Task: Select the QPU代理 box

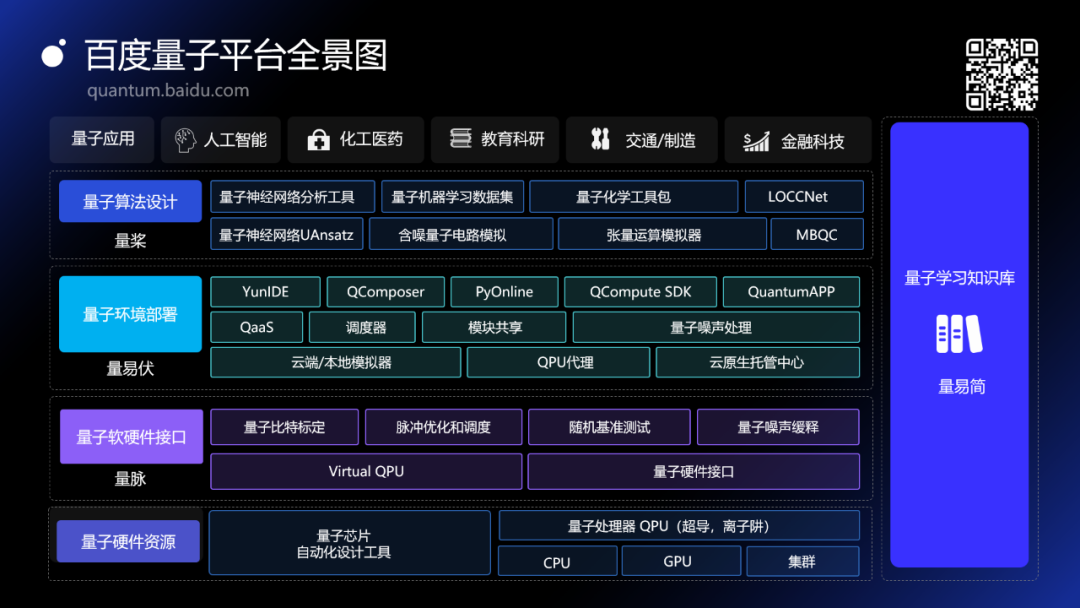Action: pyautogui.click(x=559, y=362)
